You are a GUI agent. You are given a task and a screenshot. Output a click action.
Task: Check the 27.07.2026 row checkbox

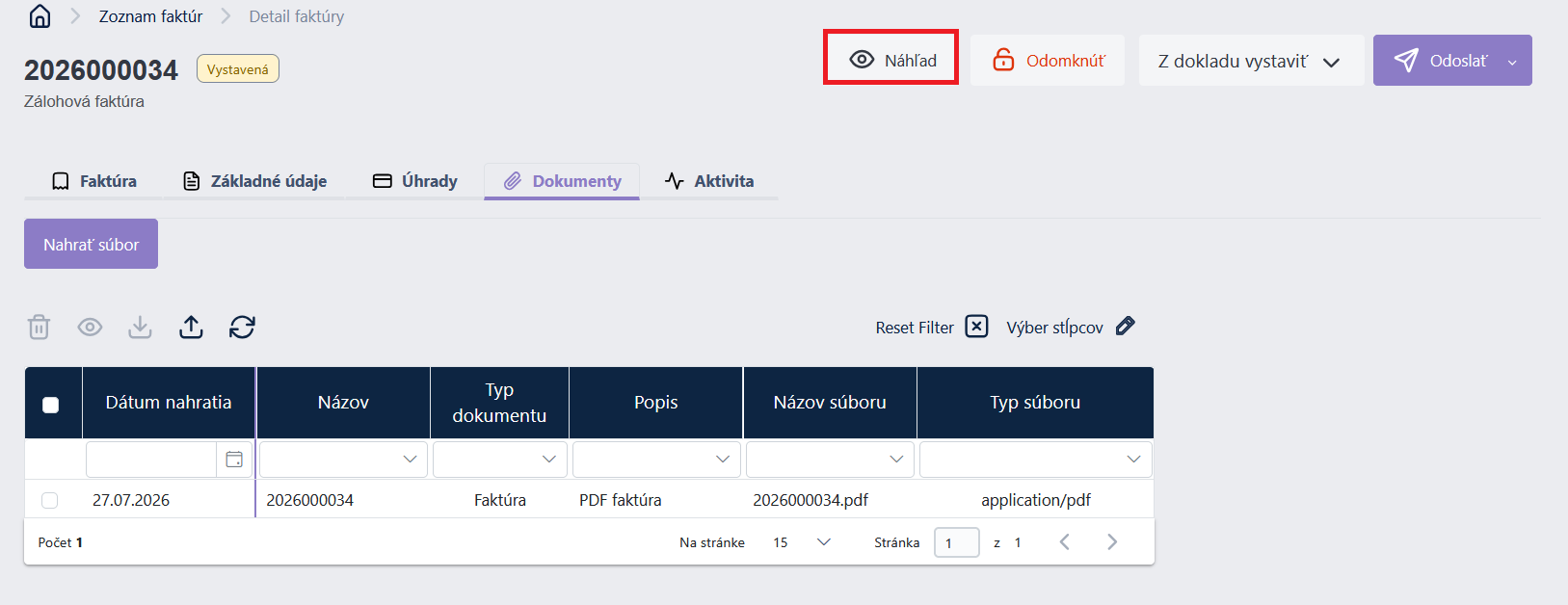coord(50,500)
